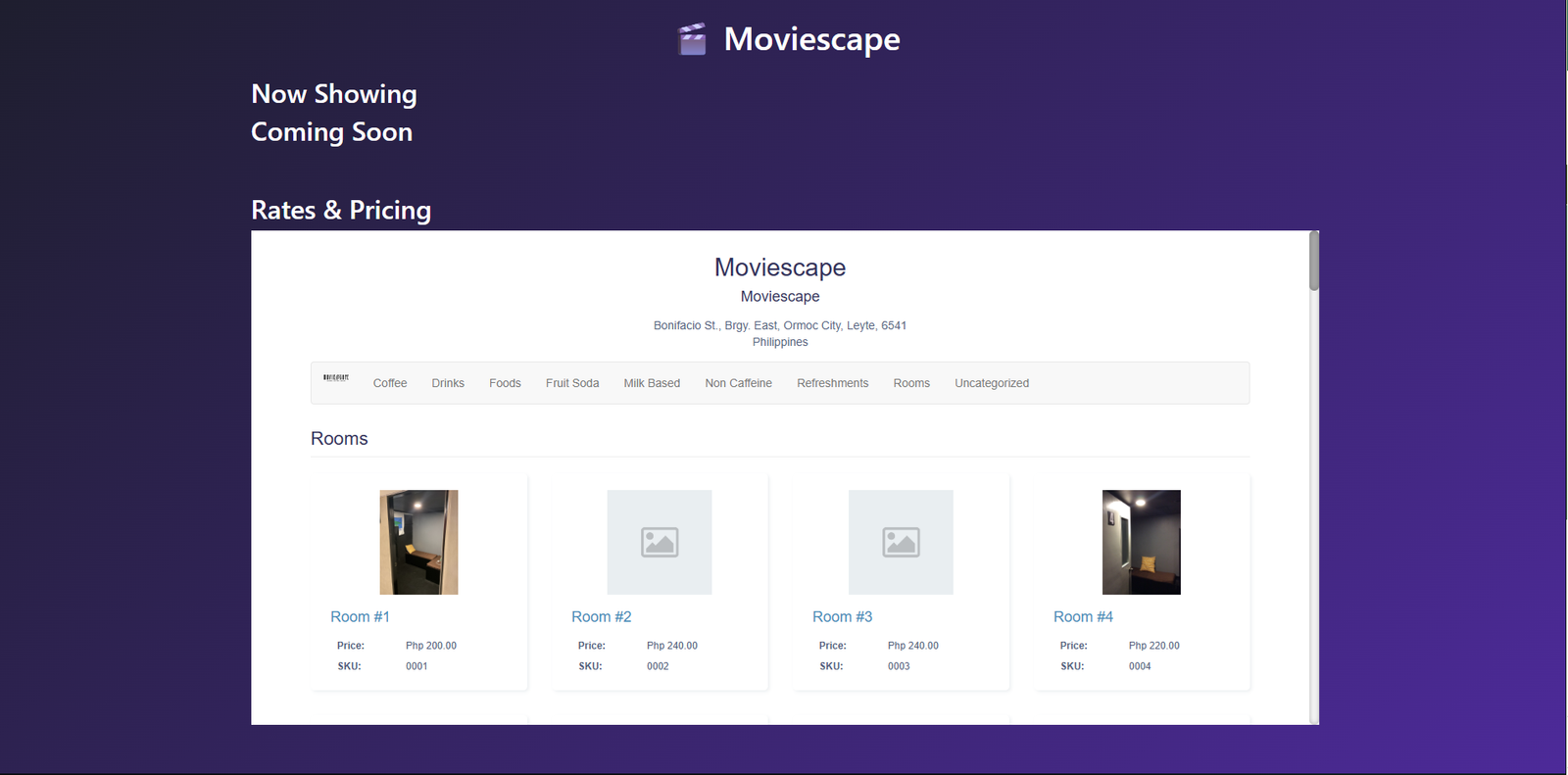Go to the Now Showing section

pyautogui.click(x=334, y=94)
